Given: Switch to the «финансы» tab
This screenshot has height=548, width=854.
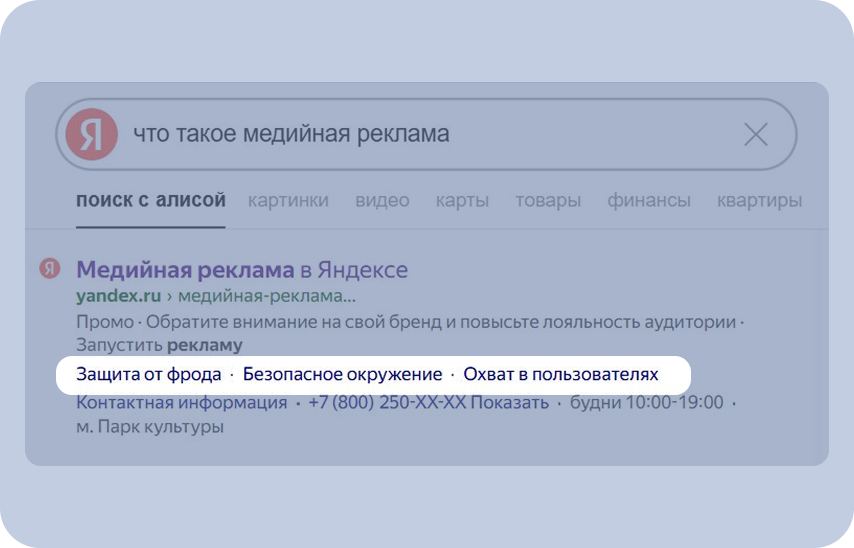Looking at the screenshot, I should 649,200.
